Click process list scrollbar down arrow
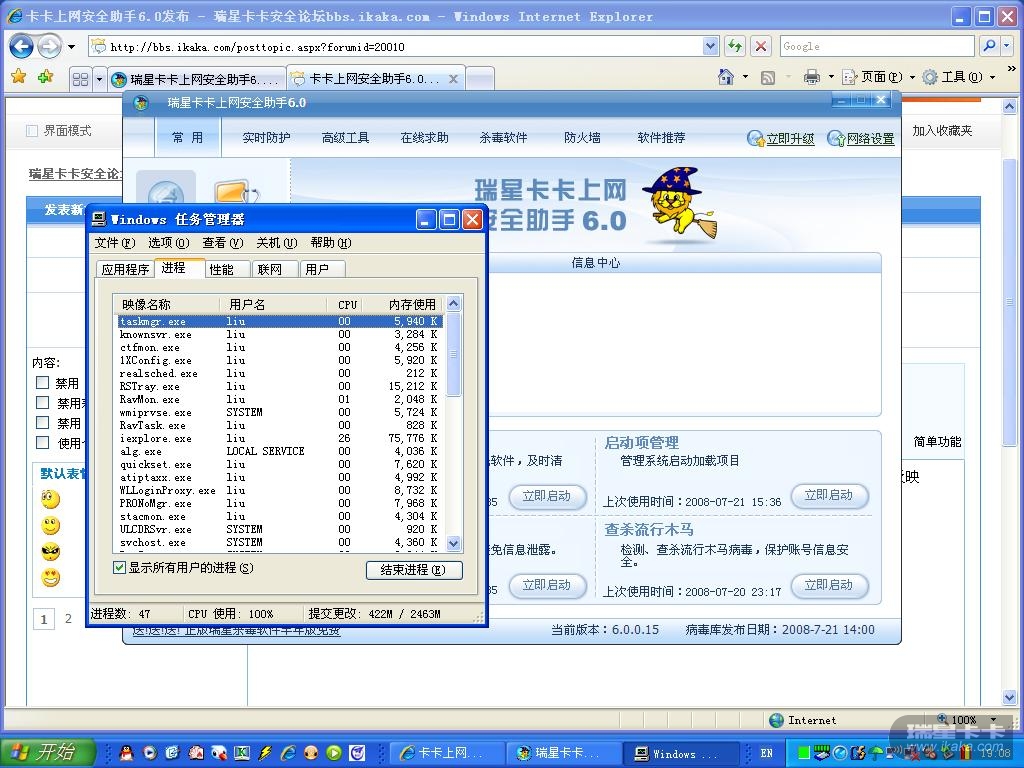 click(453, 543)
